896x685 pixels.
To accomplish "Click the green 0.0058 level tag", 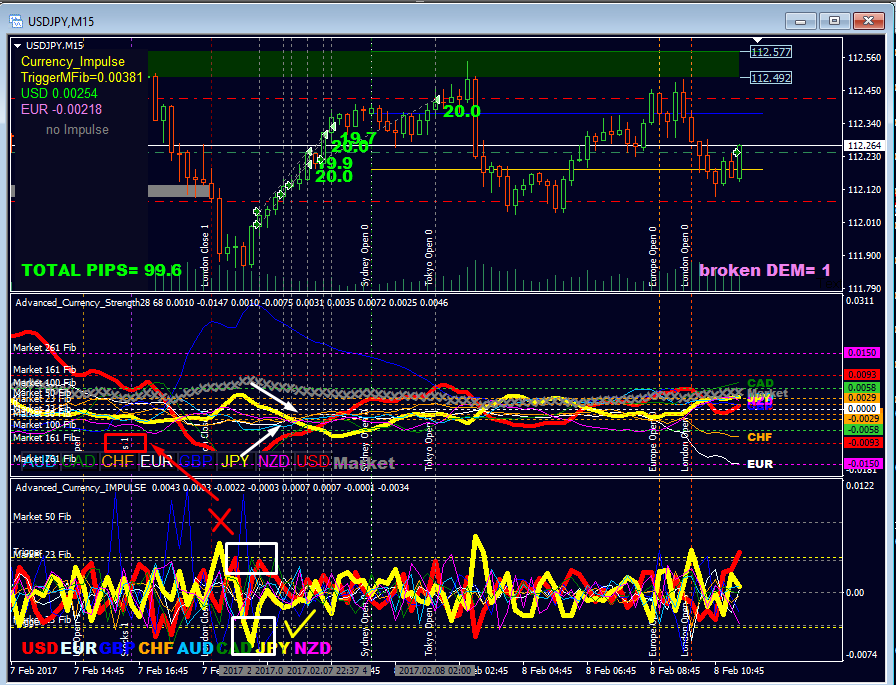I will pyautogui.click(x=863, y=387).
